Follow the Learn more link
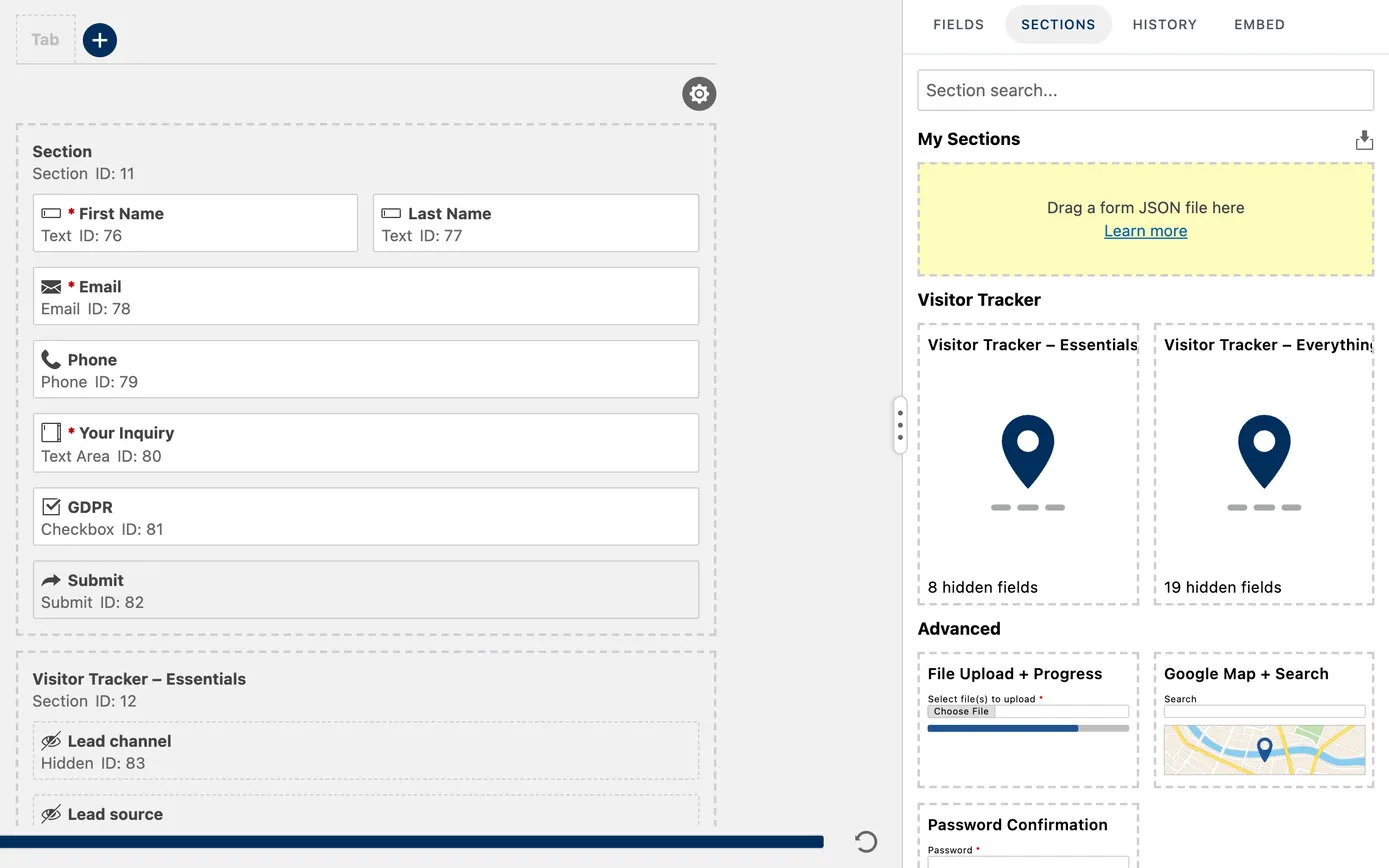Image resolution: width=1389 pixels, height=868 pixels. [x=1146, y=231]
